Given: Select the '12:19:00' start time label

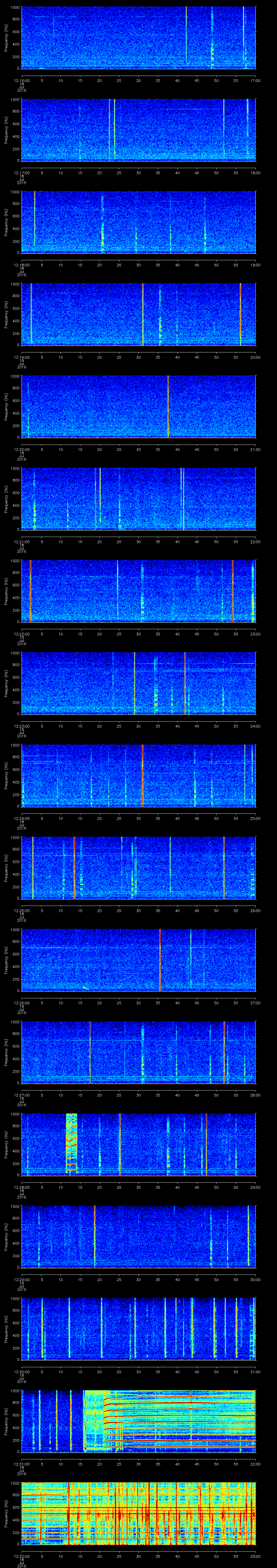Looking at the screenshot, I should click(21, 357).
